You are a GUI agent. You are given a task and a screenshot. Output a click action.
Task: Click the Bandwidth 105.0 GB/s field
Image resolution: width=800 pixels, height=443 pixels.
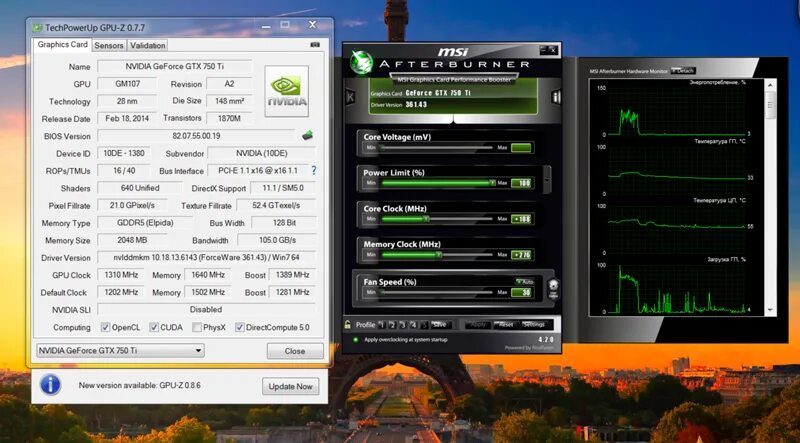tap(277, 240)
